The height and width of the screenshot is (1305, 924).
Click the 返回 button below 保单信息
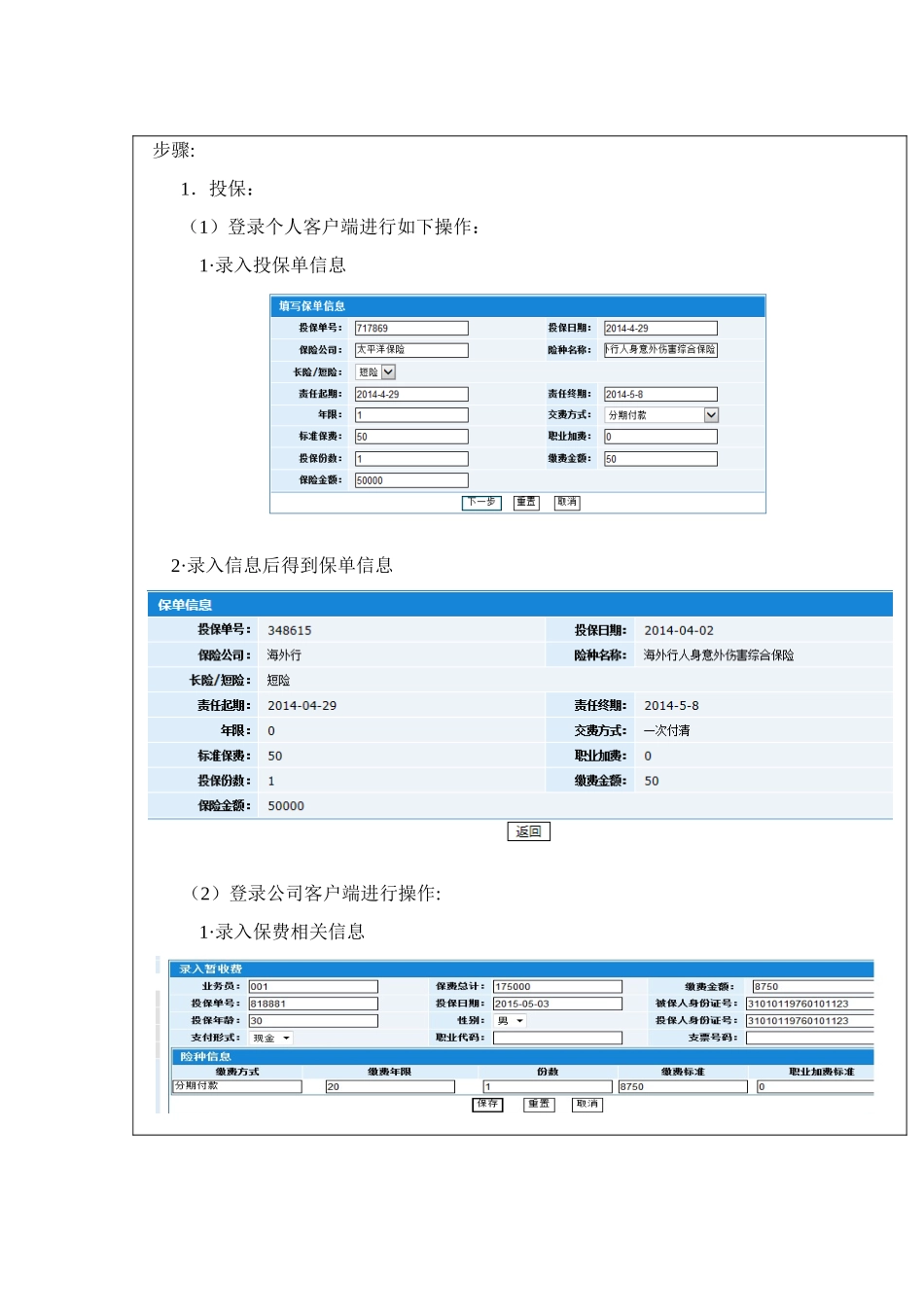529,831
